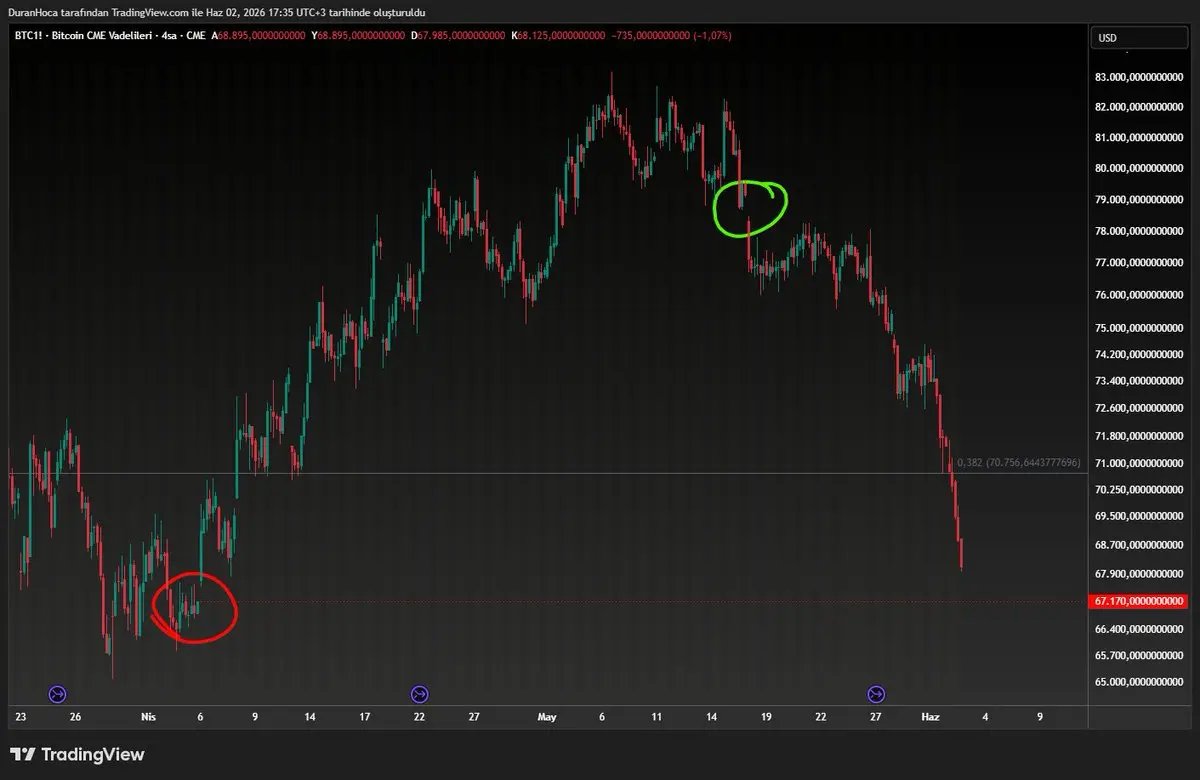Viewport: 1200px width, 780px height.
Task: Click the 69.500 price axis label
Action: point(1140,517)
